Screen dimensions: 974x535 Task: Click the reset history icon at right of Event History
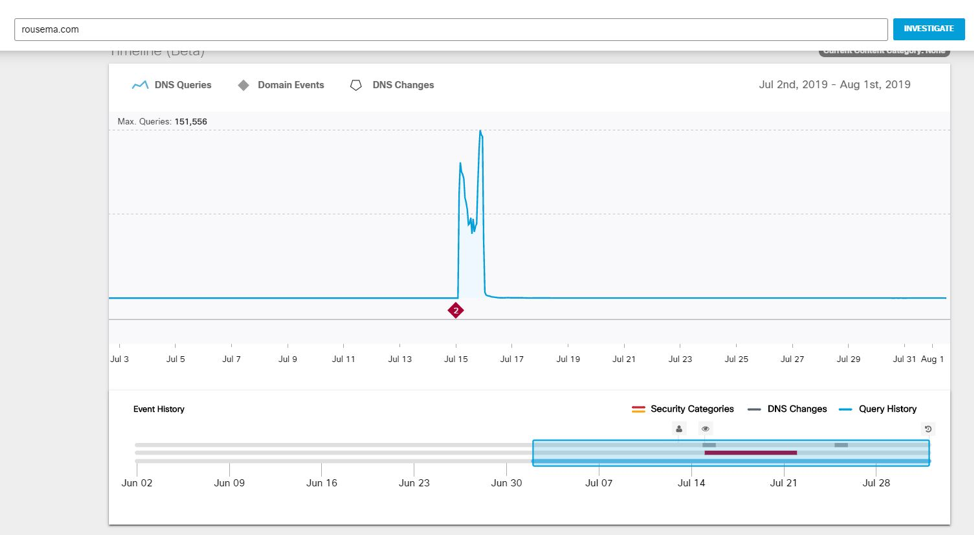(928, 429)
